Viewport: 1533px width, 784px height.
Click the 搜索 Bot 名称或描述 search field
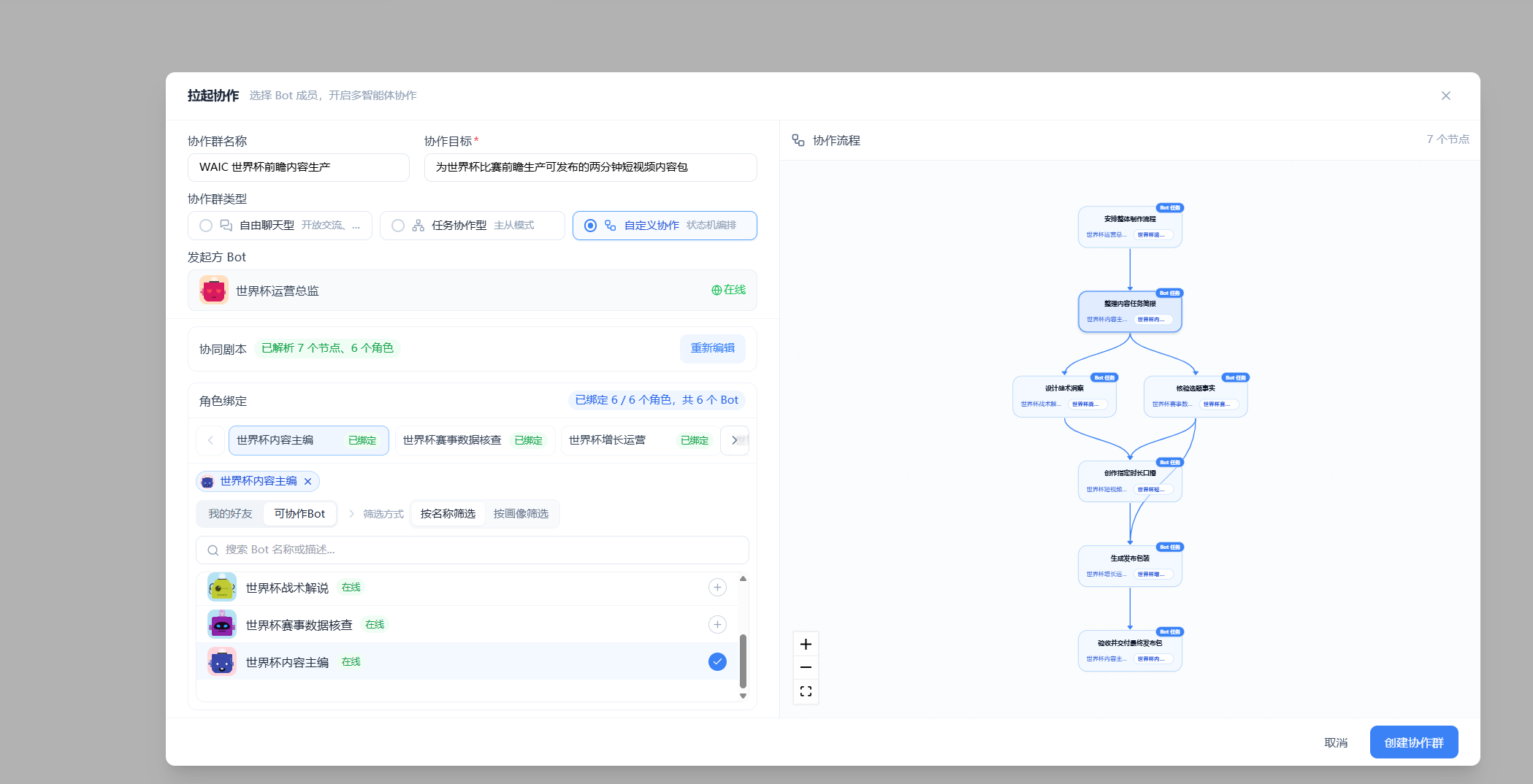click(473, 550)
